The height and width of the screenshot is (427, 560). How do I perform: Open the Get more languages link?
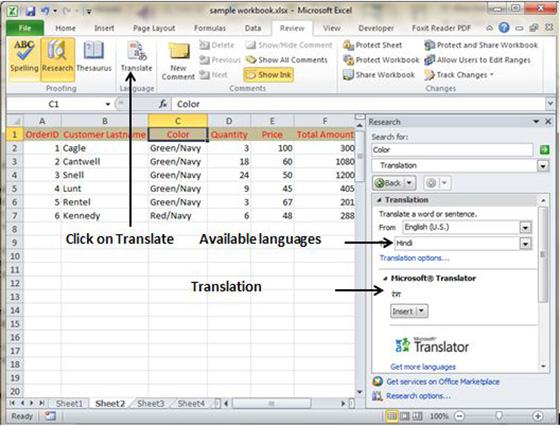[423, 367]
